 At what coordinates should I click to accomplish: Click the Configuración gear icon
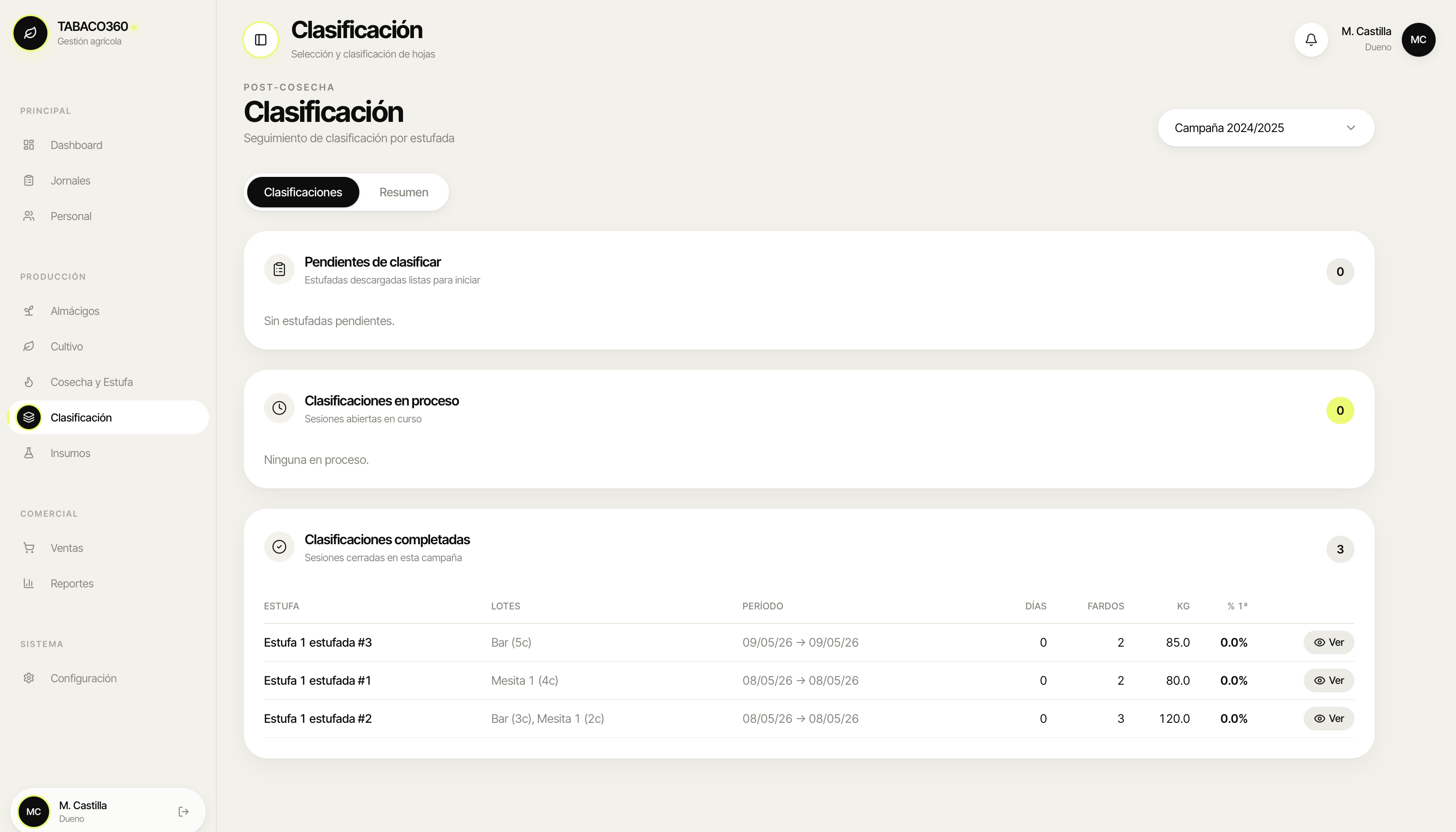(29, 678)
